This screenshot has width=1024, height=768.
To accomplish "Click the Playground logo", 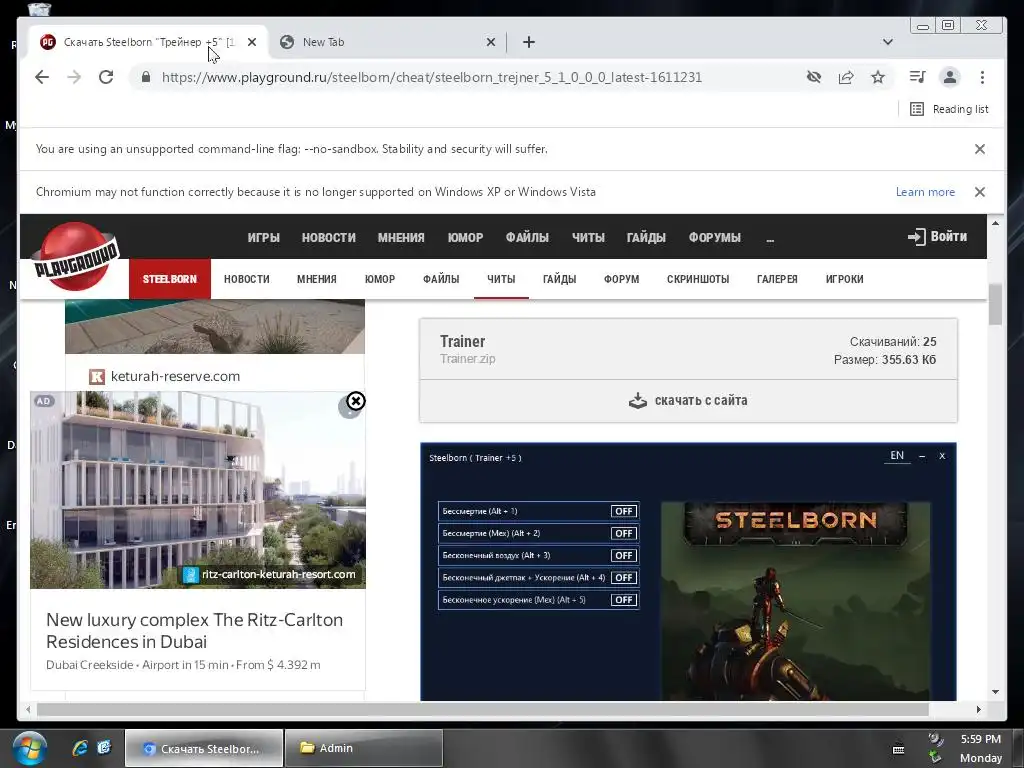I will pyautogui.click(x=76, y=256).
